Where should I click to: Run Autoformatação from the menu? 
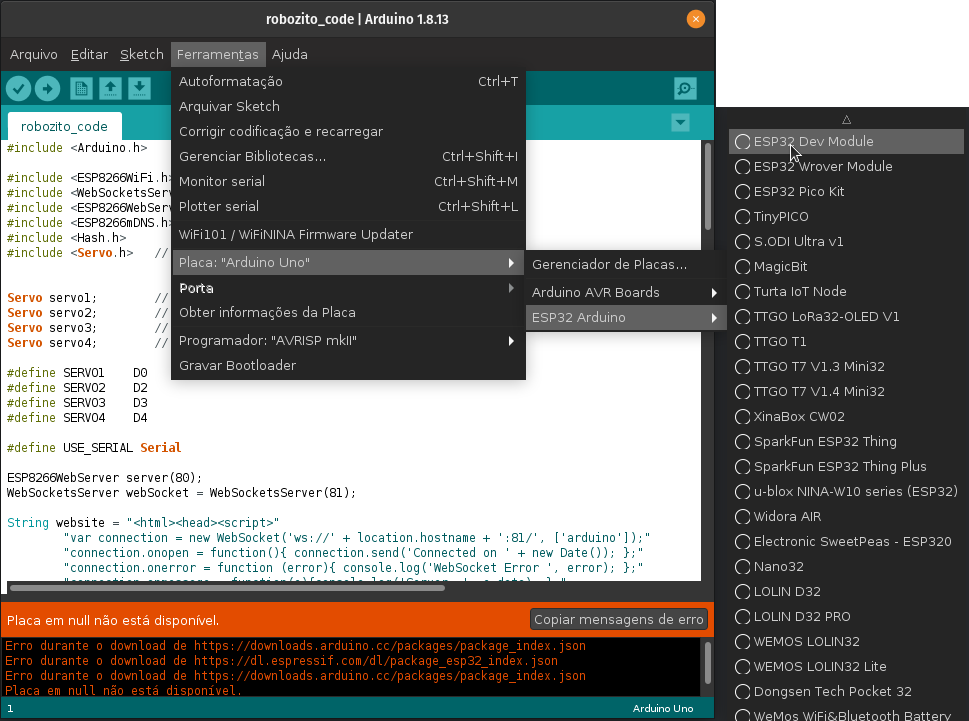(x=348, y=82)
